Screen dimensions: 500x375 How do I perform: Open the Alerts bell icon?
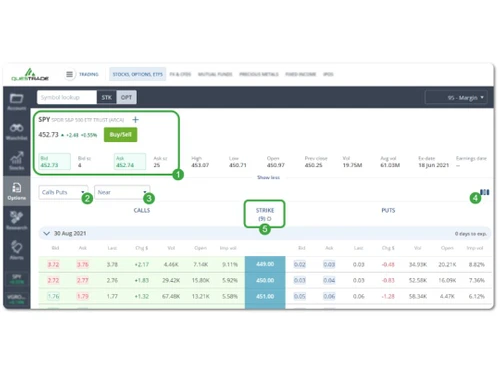click(16, 250)
